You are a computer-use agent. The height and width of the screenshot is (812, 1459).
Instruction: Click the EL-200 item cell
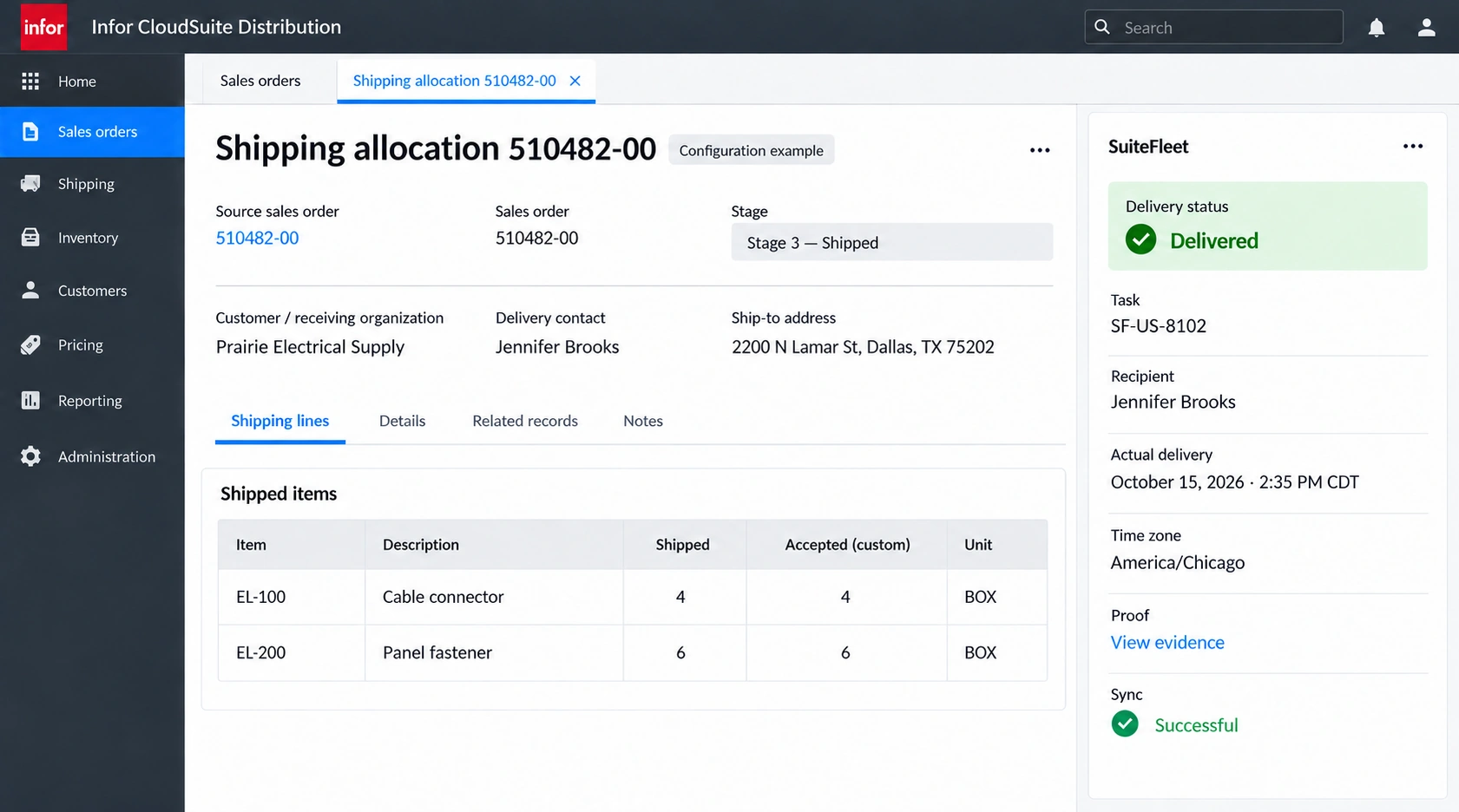click(292, 652)
